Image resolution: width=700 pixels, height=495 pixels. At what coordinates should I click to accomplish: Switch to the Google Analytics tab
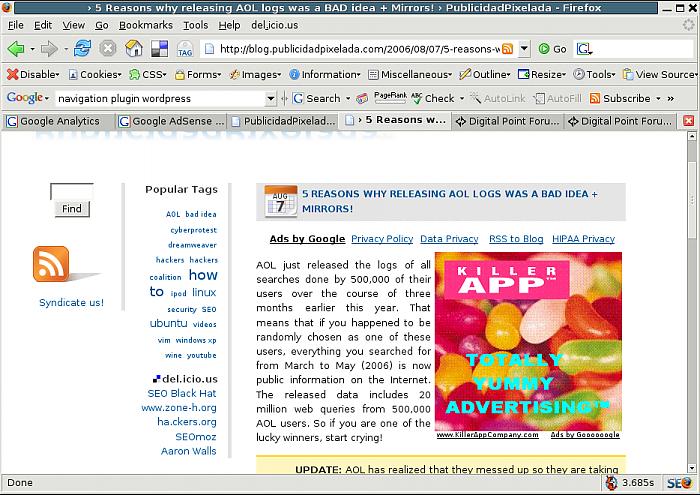pyautogui.click(x=58, y=121)
